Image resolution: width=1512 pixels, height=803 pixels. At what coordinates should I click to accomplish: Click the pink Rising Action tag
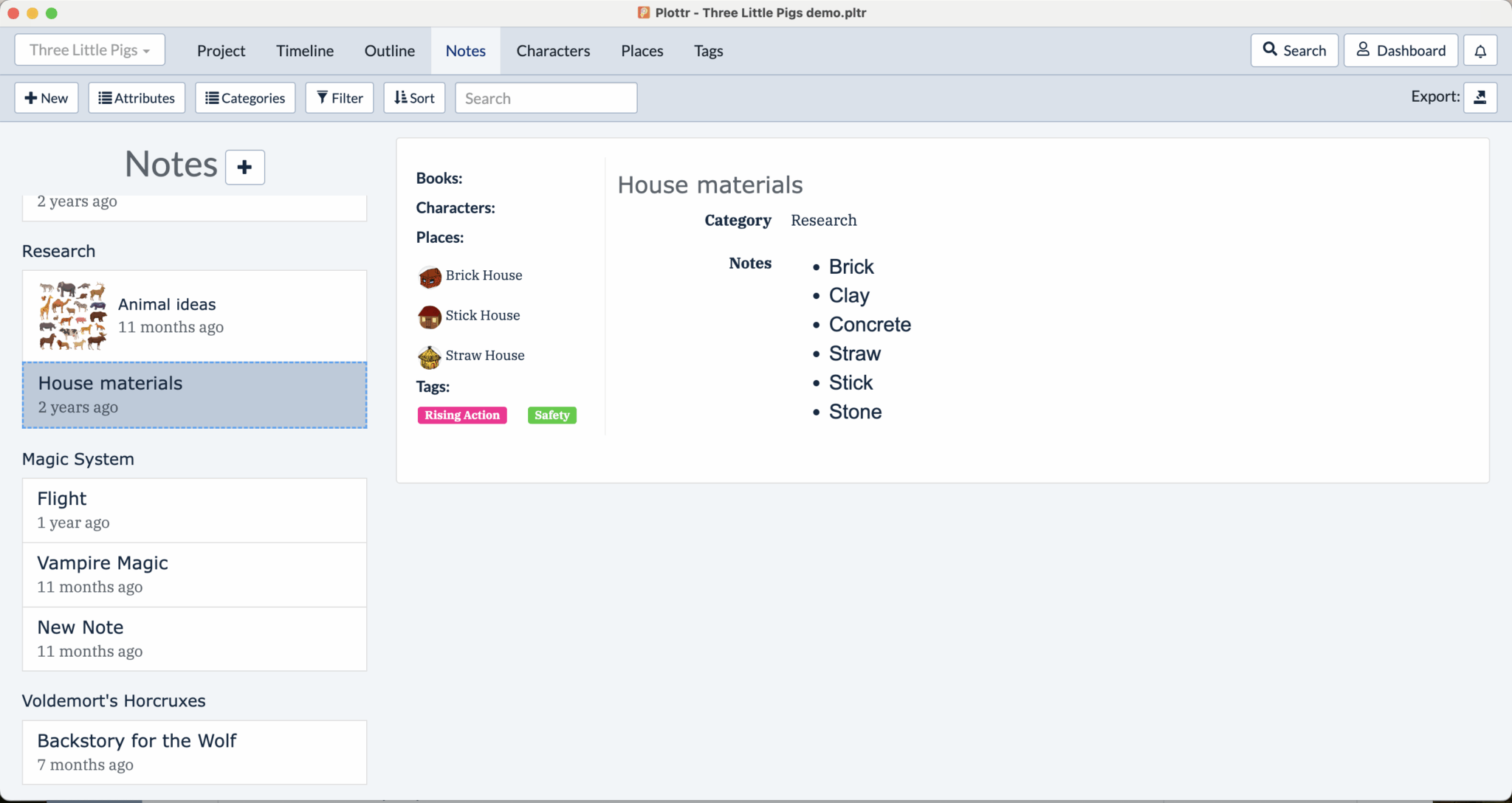point(462,416)
